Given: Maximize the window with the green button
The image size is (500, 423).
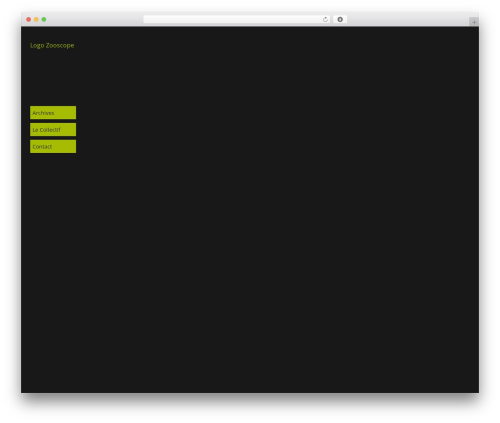Looking at the screenshot, I should click(44, 19).
